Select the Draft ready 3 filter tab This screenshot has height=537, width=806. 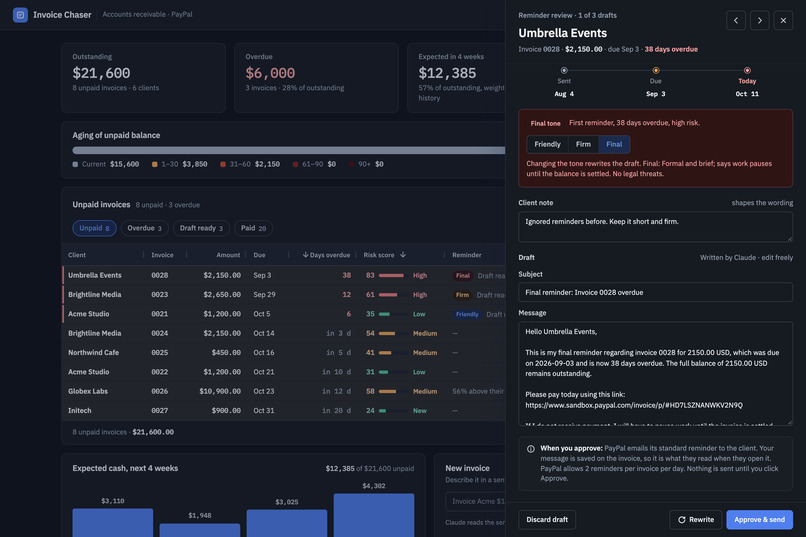[201, 228]
